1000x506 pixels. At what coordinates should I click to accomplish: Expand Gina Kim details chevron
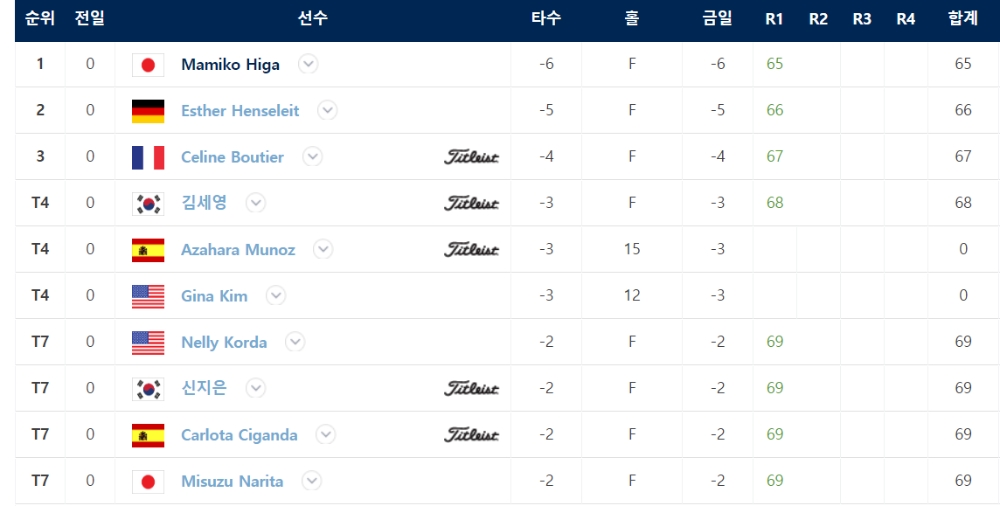coord(276,295)
